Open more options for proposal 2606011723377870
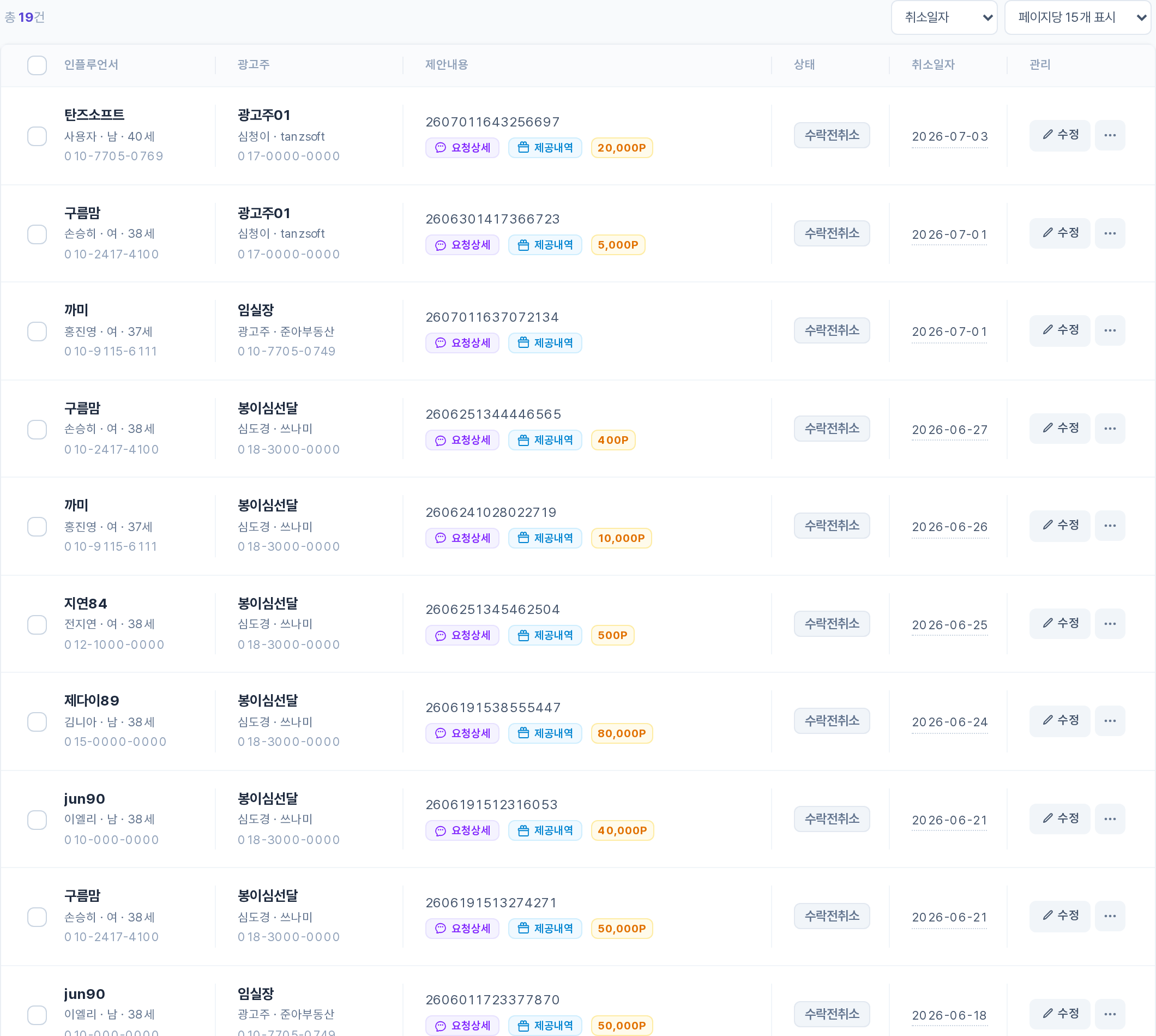 pos(1109,1014)
